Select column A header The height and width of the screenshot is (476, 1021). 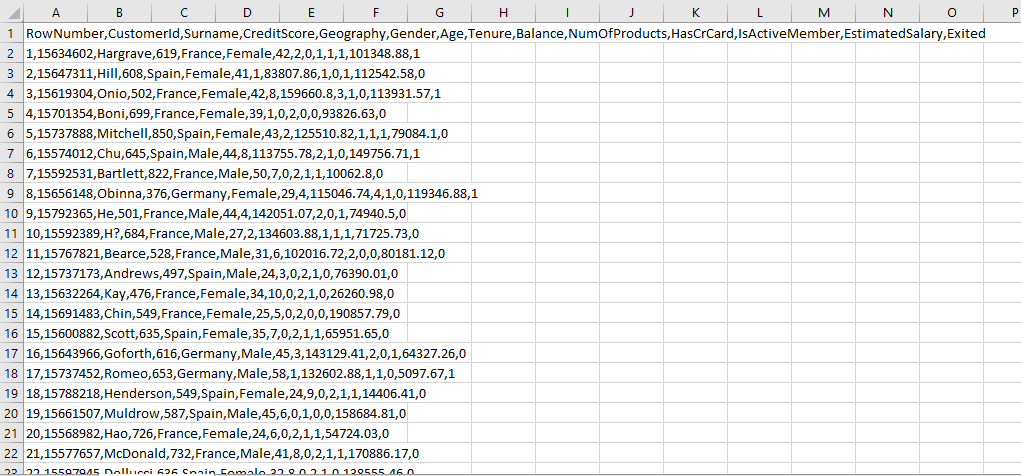coord(55,12)
